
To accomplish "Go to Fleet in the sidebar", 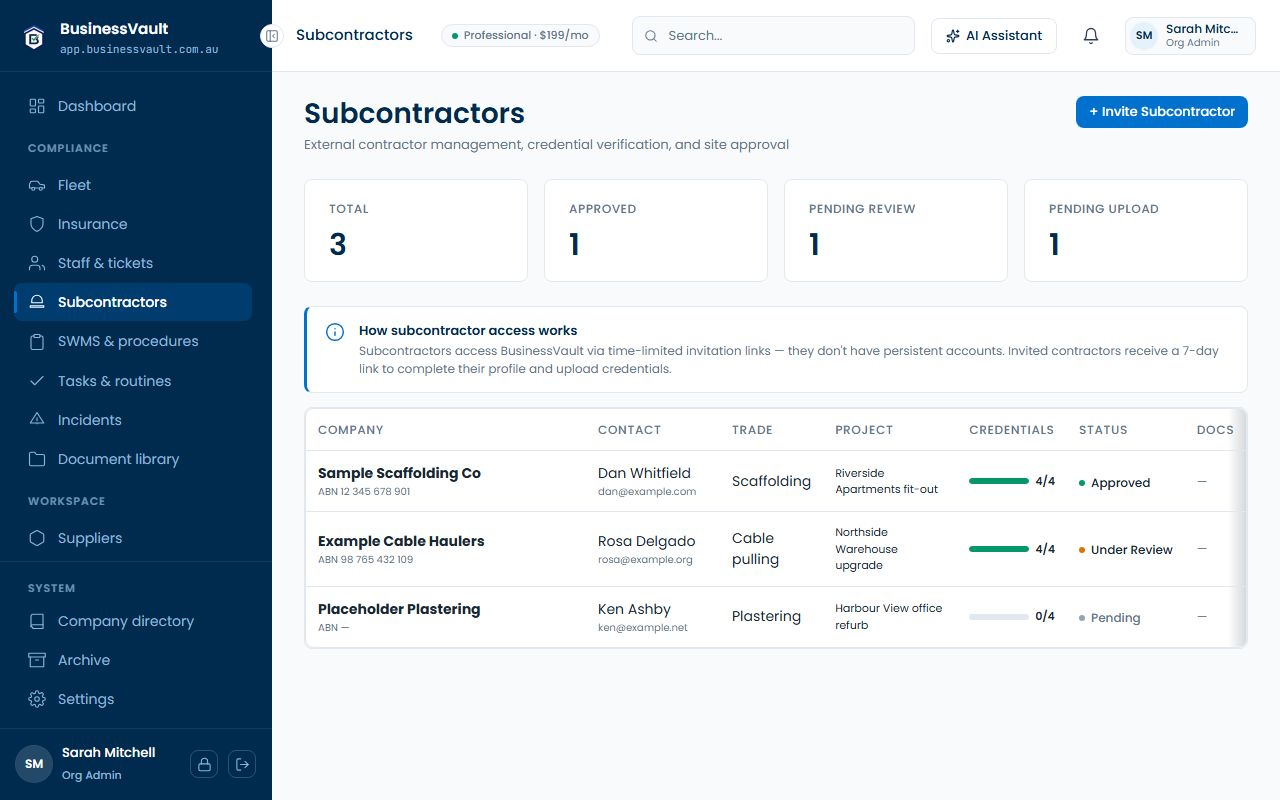I will 133,185.
